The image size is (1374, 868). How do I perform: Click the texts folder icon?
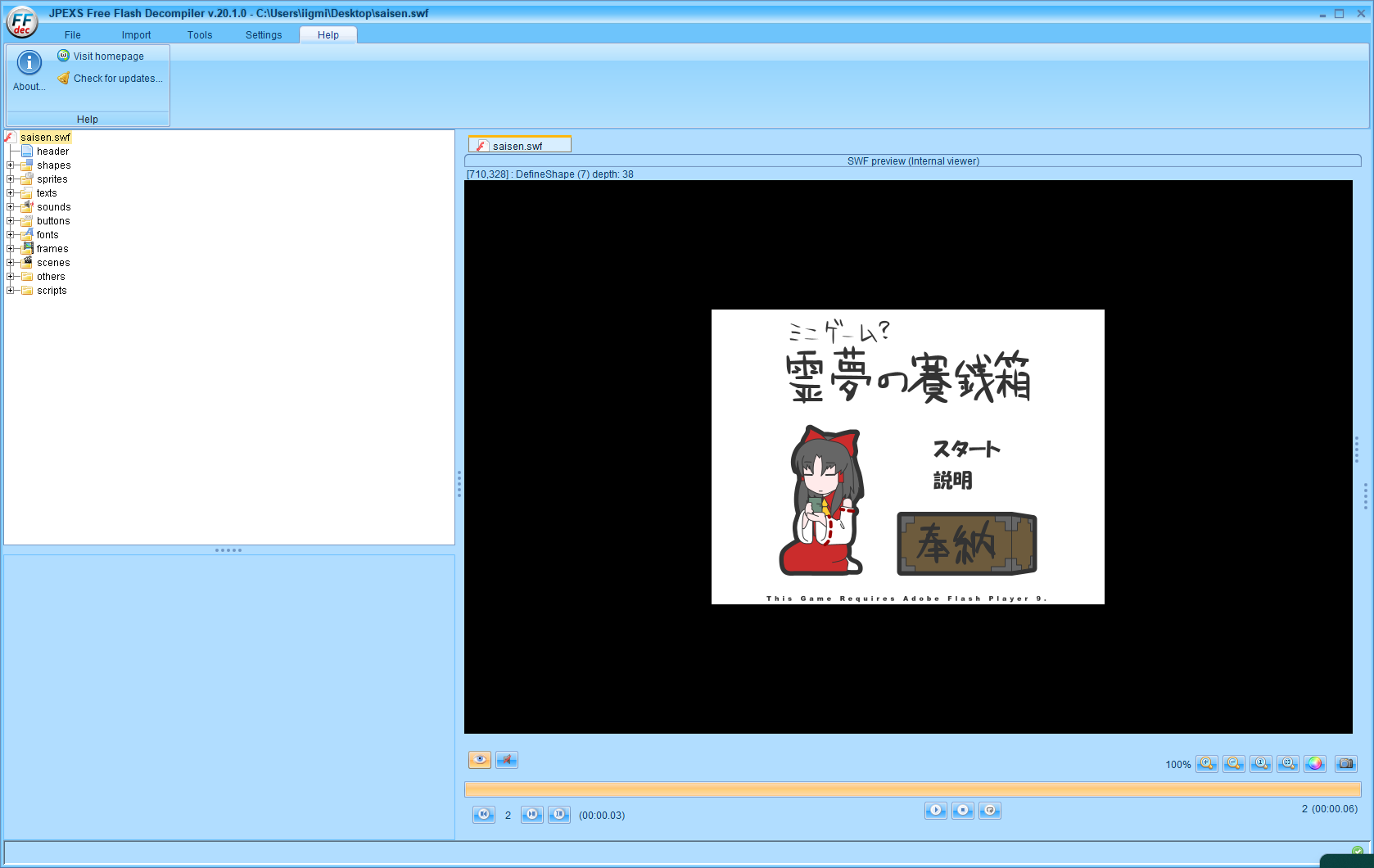(27, 192)
